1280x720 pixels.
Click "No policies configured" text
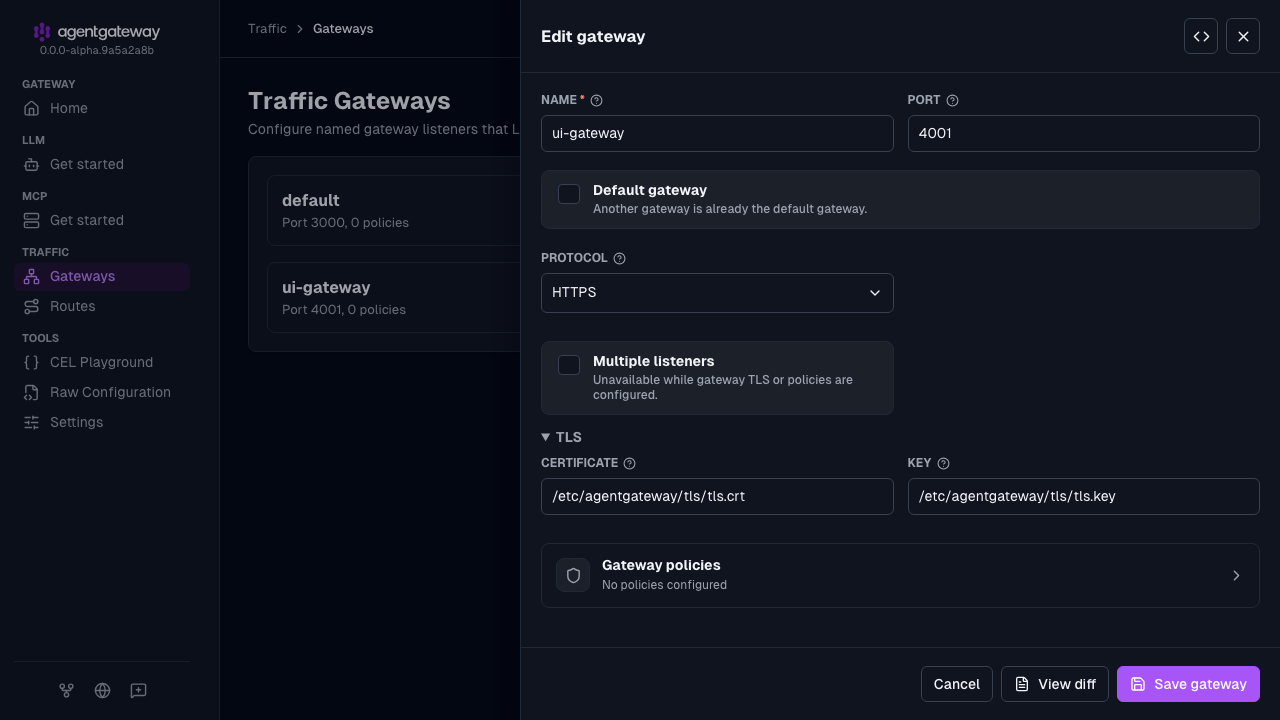pyautogui.click(x=664, y=585)
